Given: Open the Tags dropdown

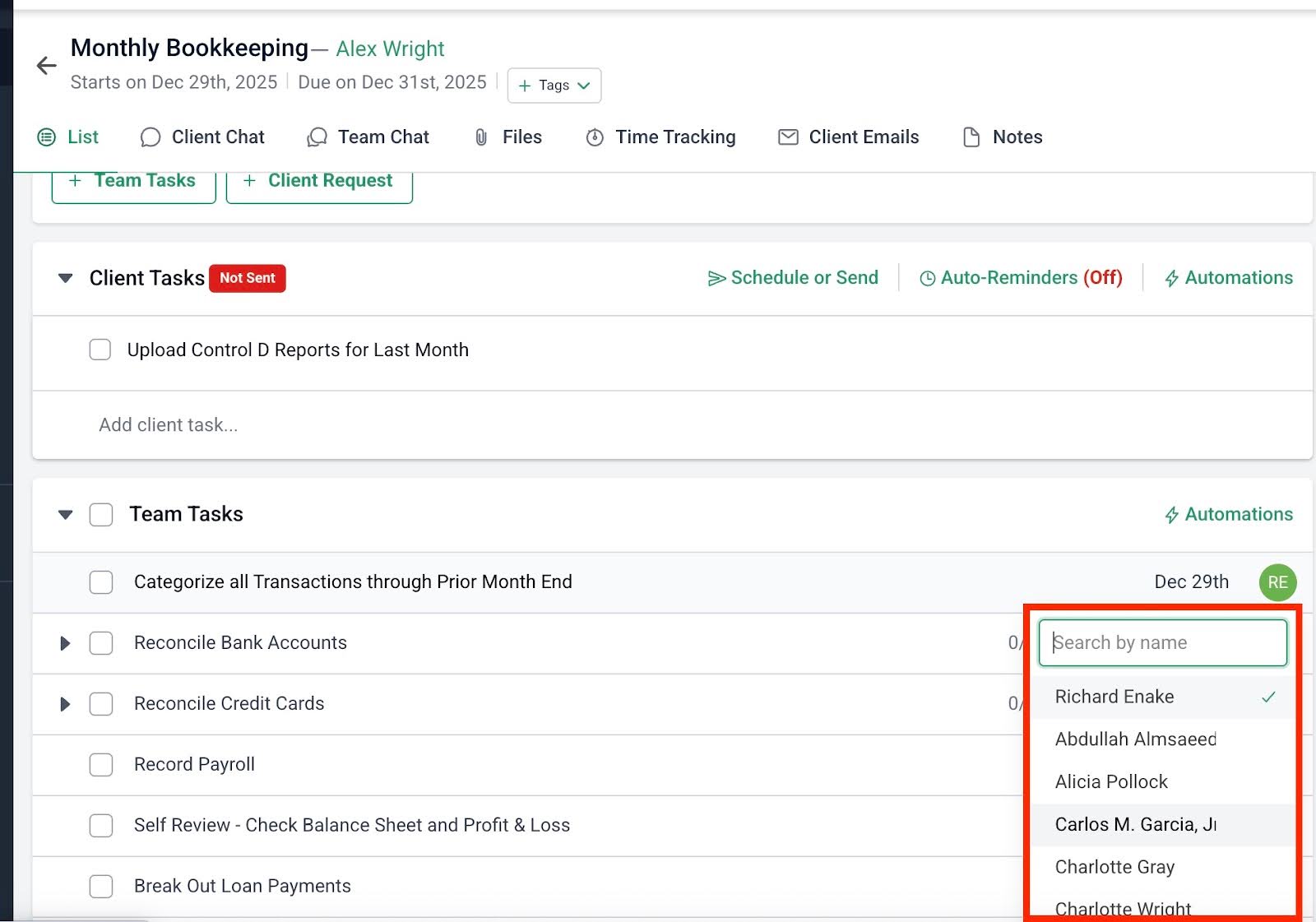Looking at the screenshot, I should pos(554,85).
